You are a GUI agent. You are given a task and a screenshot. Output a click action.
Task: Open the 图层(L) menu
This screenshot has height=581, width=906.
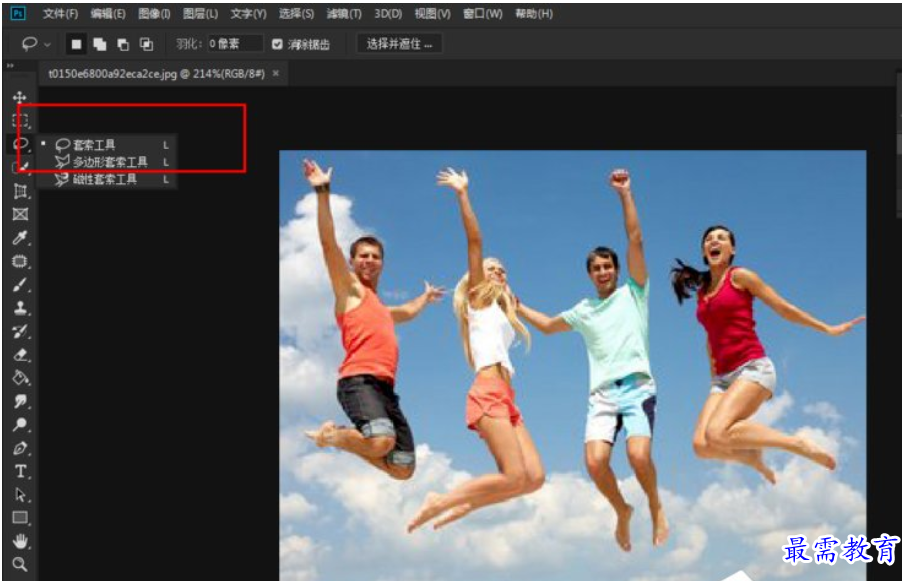[200, 13]
